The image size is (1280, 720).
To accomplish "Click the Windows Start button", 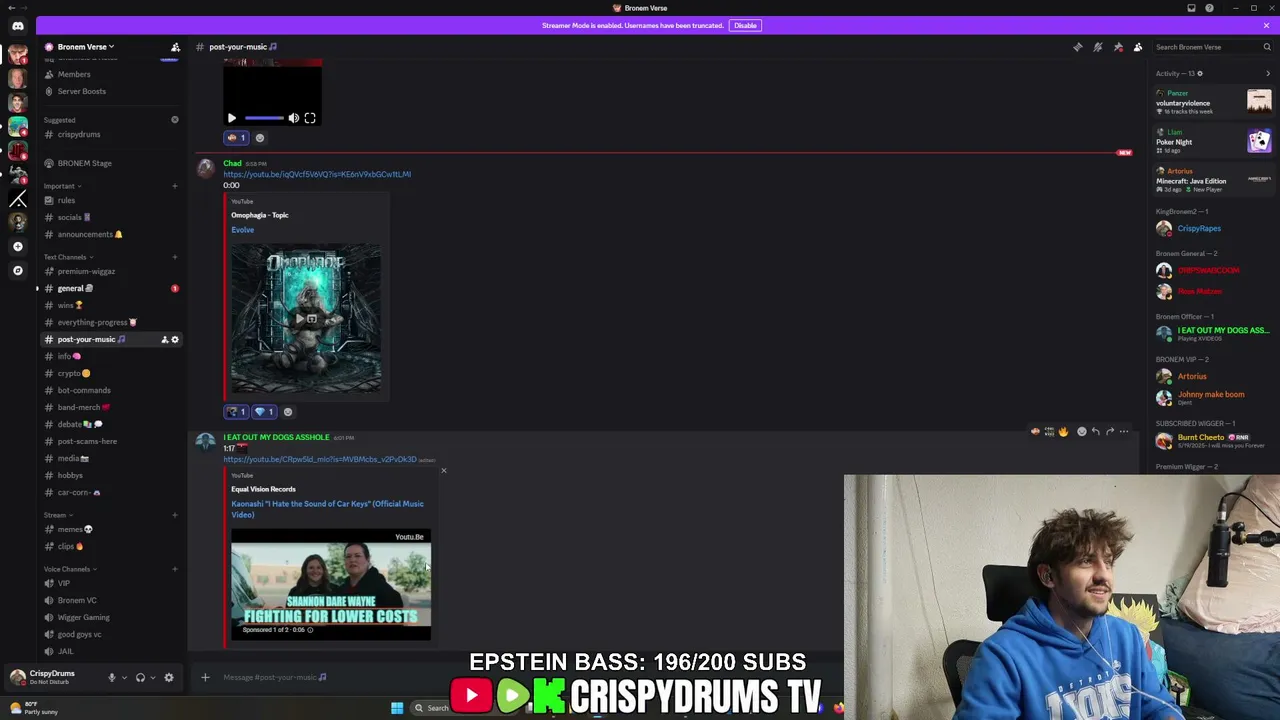I will pos(397,708).
